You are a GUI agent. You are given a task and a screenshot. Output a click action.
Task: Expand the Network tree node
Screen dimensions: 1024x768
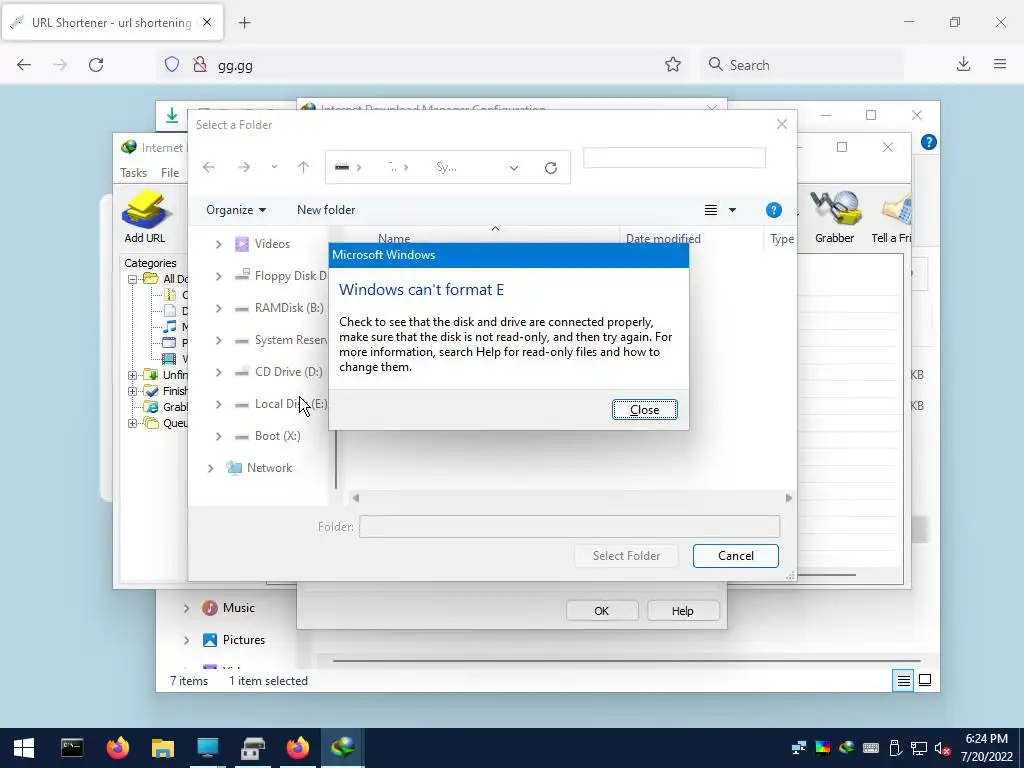210,468
